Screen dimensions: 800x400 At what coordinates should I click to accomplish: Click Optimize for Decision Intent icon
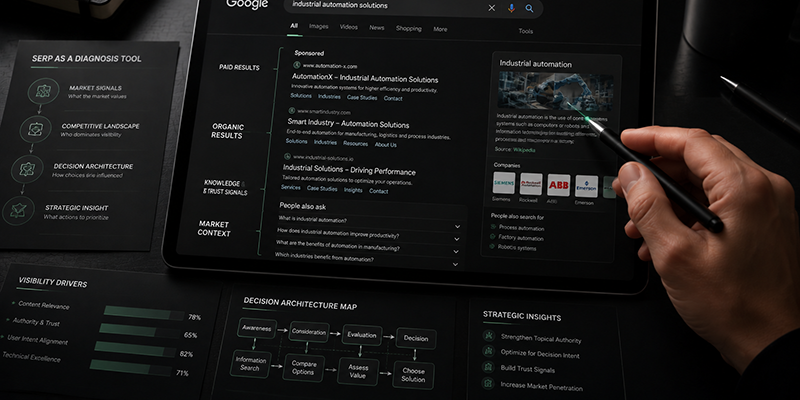click(489, 351)
